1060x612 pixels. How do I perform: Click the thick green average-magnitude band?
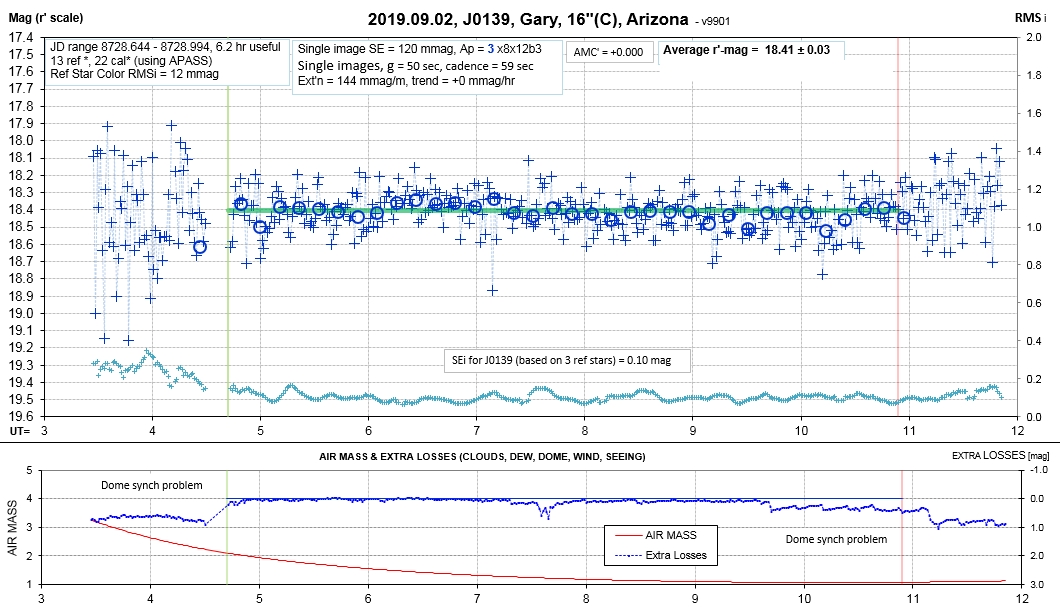(x=564, y=211)
